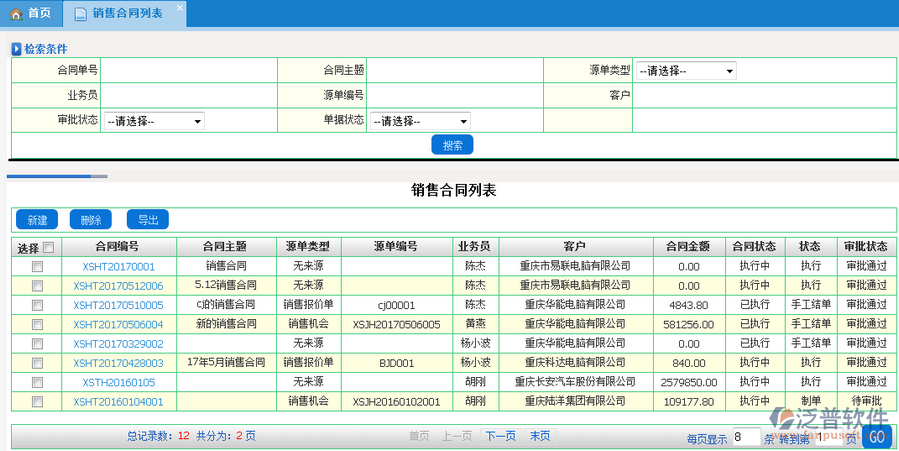Expand the 审批状态 dropdown
This screenshot has height=451, width=899.
pyautogui.click(x=153, y=121)
